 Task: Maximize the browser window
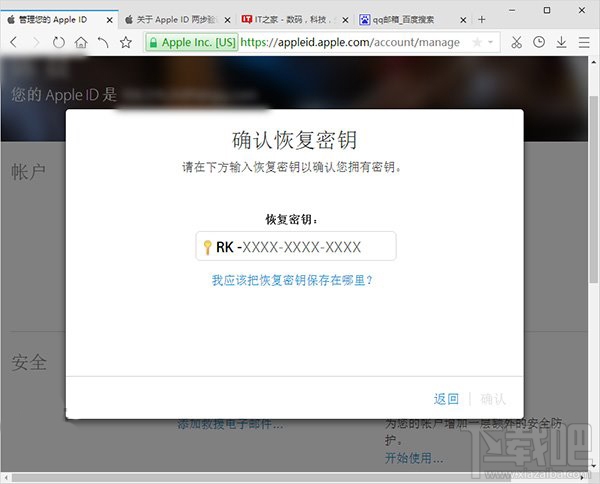[547, 10]
